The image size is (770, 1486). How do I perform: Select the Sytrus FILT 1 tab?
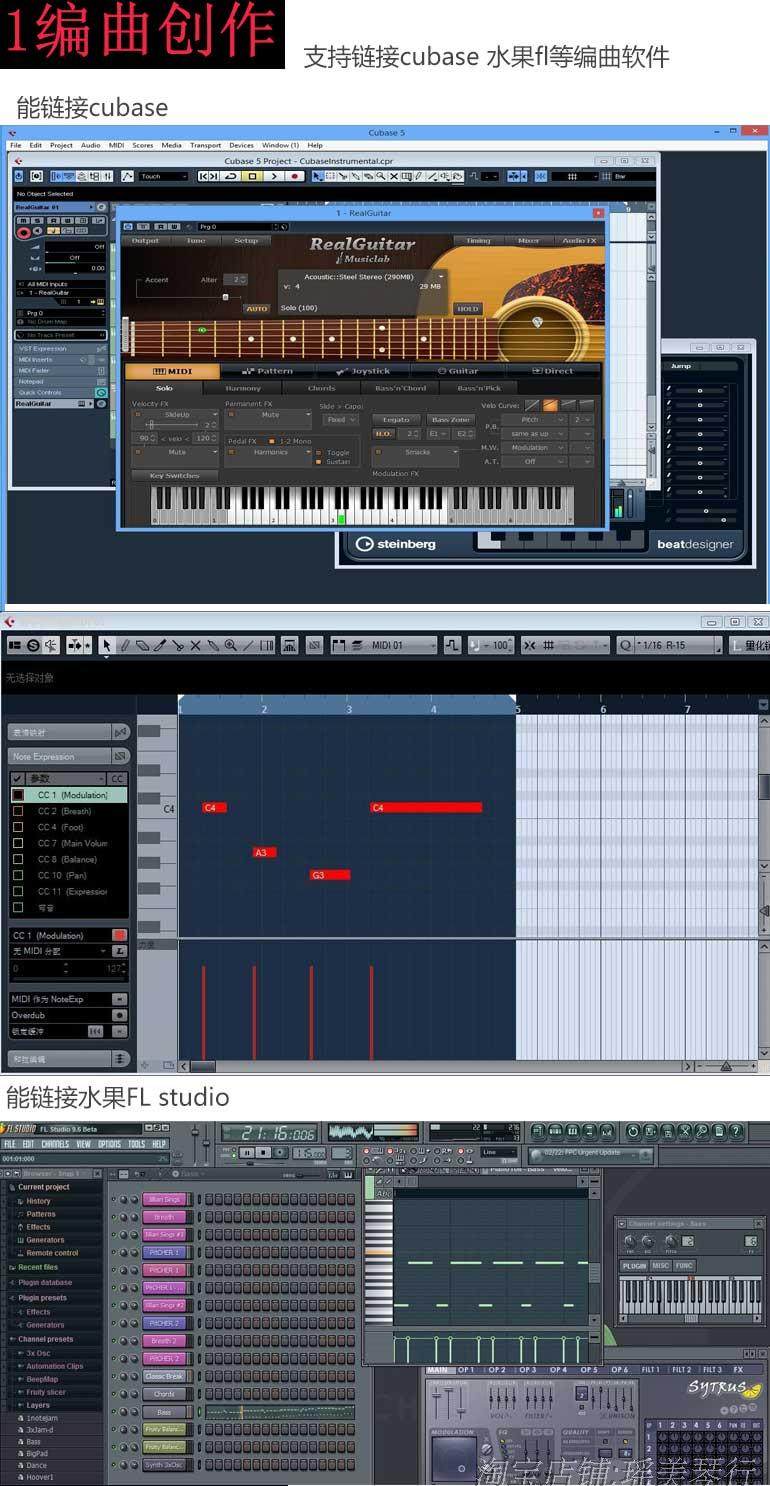point(650,1369)
